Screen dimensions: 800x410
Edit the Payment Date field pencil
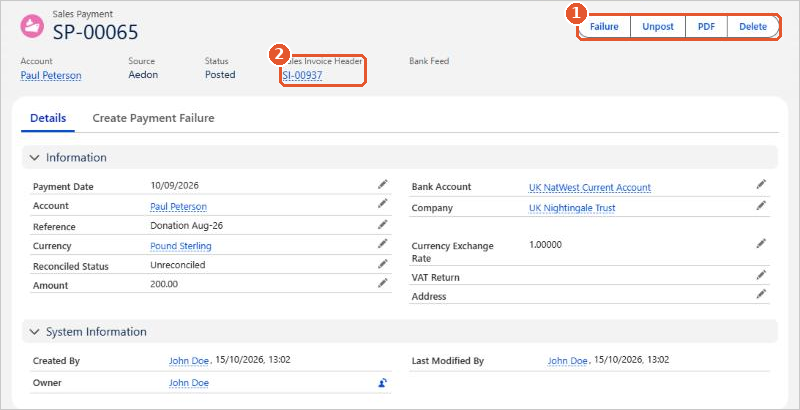point(383,184)
